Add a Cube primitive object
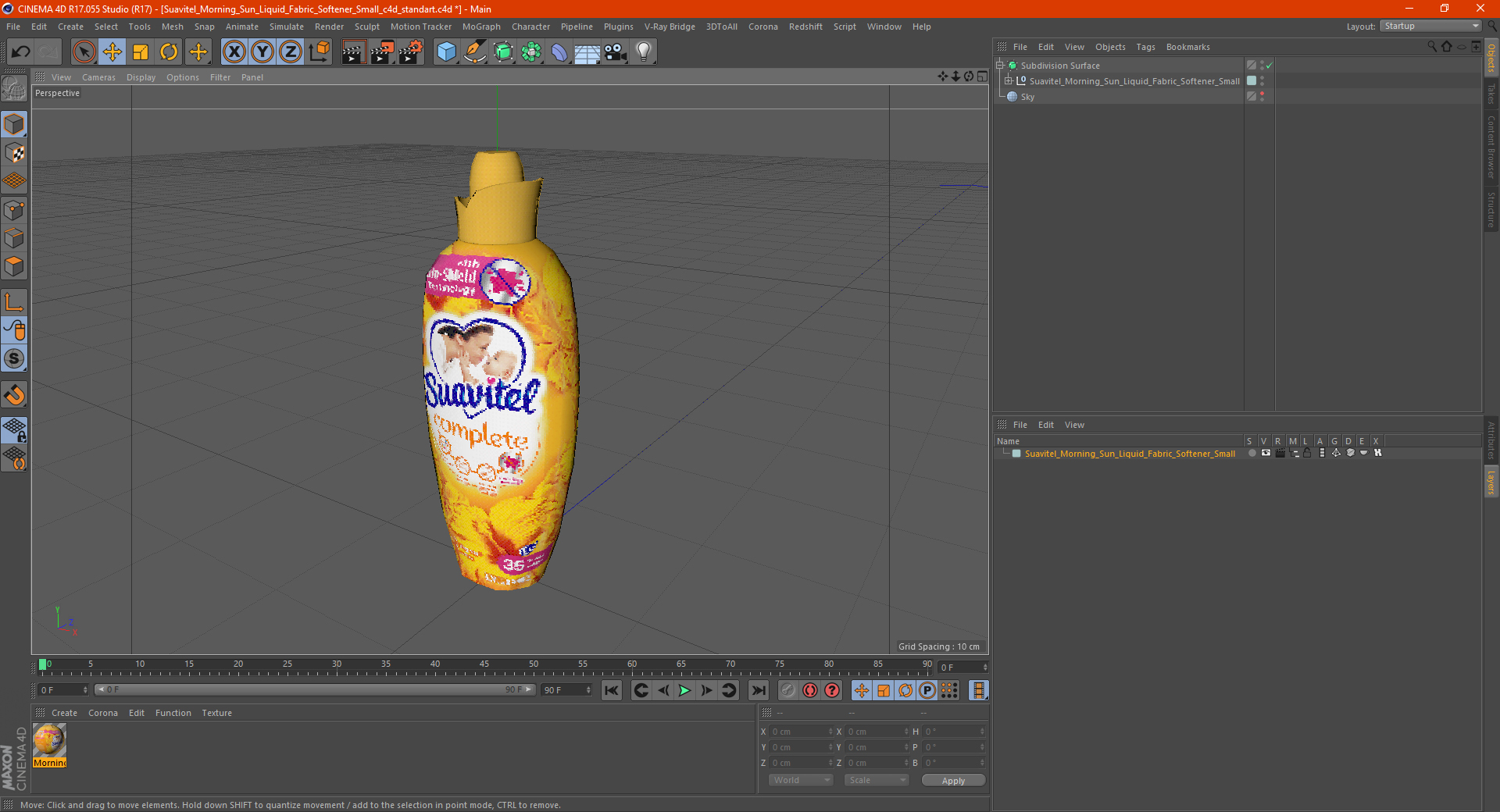This screenshot has height=812, width=1500. pyautogui.click(x=446, y=52)
